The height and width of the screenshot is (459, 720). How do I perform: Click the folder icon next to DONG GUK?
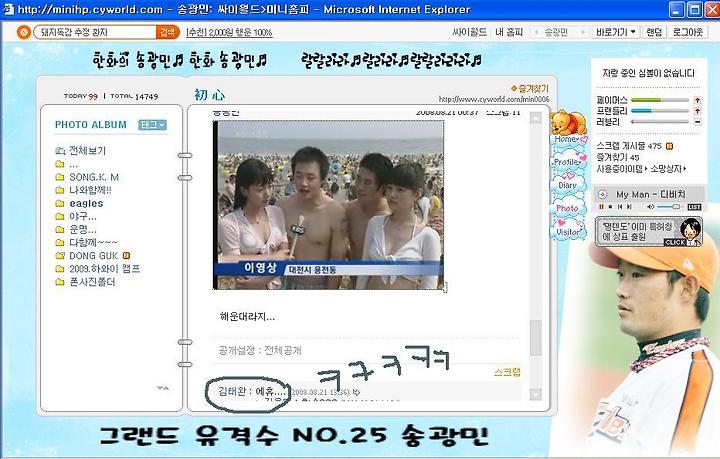60,256
